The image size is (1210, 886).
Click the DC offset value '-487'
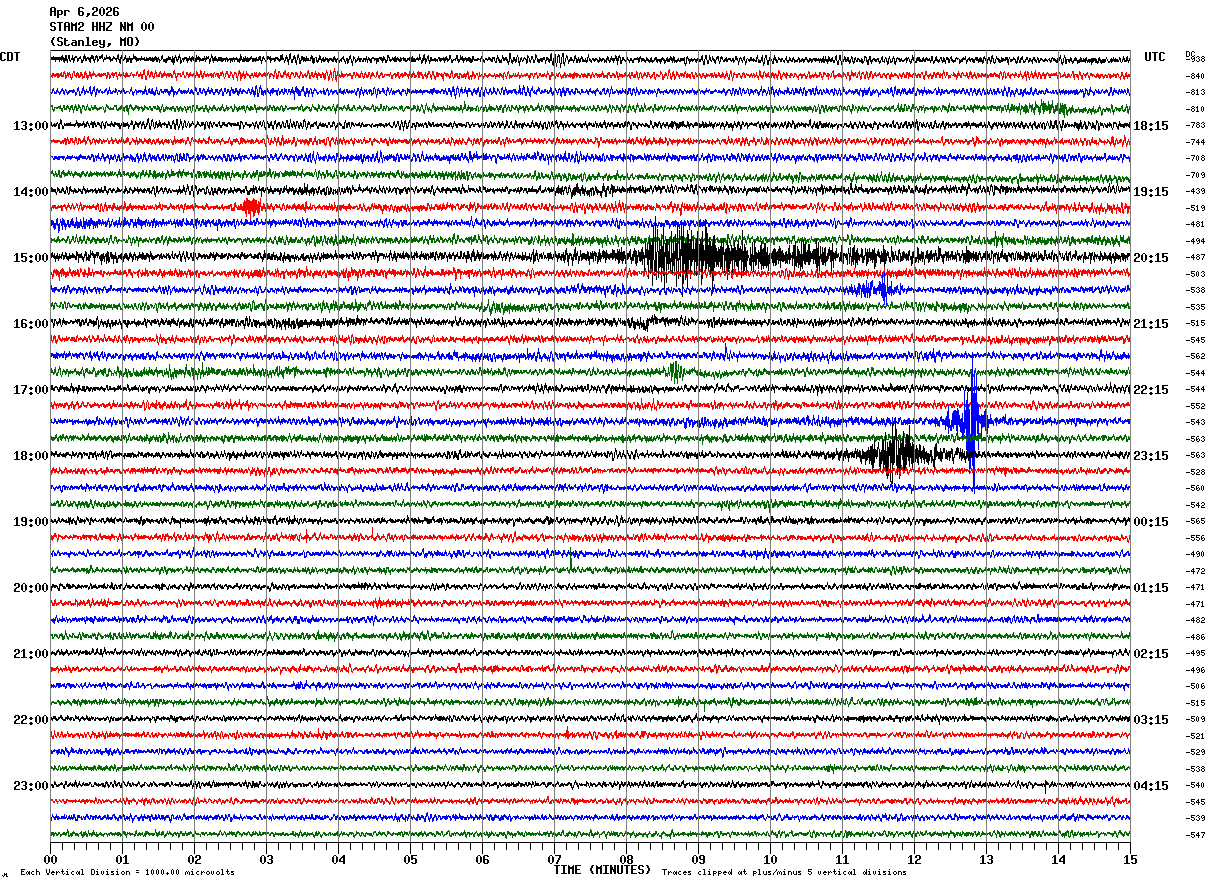point(1195,258)
